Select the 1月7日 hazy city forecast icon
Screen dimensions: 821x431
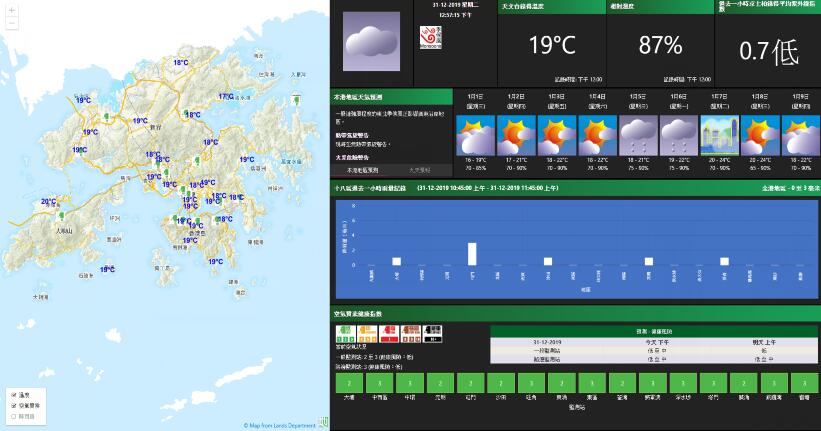(718, 135)
